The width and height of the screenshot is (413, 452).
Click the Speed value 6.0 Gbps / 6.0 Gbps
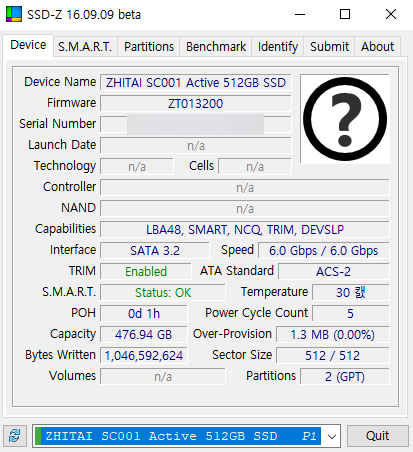coord(323,251)
